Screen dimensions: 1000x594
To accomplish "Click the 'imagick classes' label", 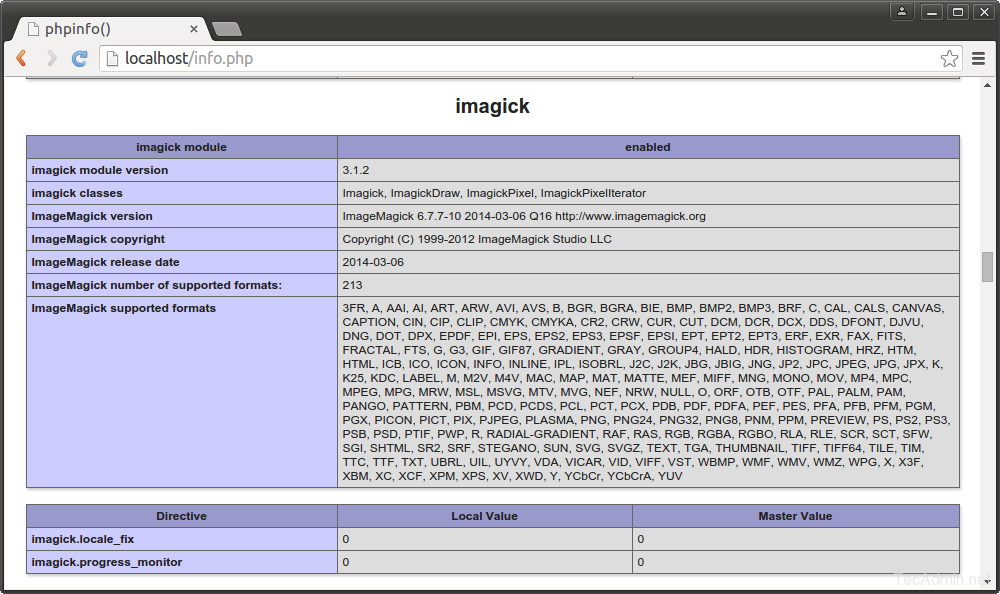I will click(77, 193).
